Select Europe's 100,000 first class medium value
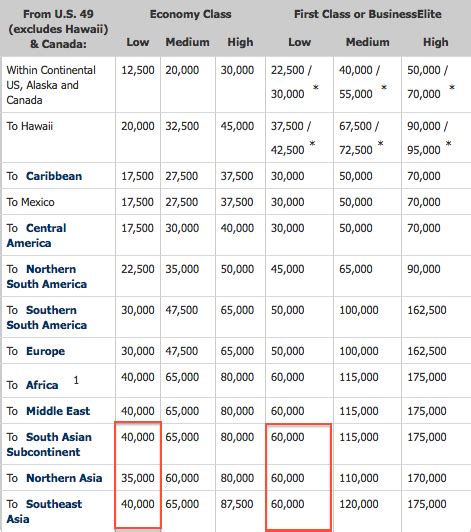This screenshot has width=471, height=532. (x=359, y=351)
